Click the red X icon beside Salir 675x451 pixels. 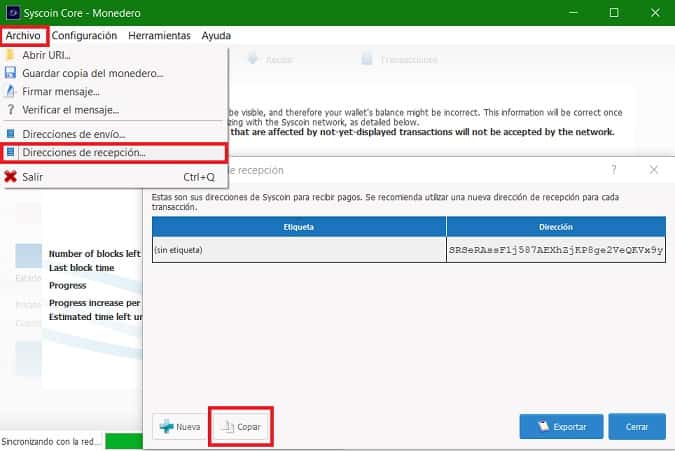click(x=10, y=176)
